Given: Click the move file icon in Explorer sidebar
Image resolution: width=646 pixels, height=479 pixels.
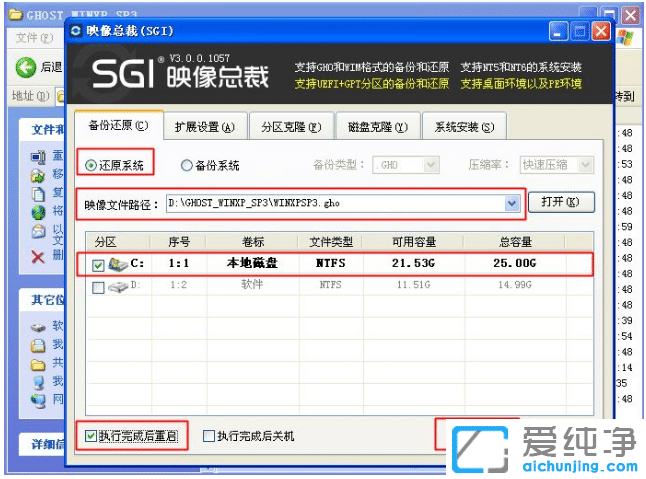Looking at the screenshot, I should [x=38, y=175].
